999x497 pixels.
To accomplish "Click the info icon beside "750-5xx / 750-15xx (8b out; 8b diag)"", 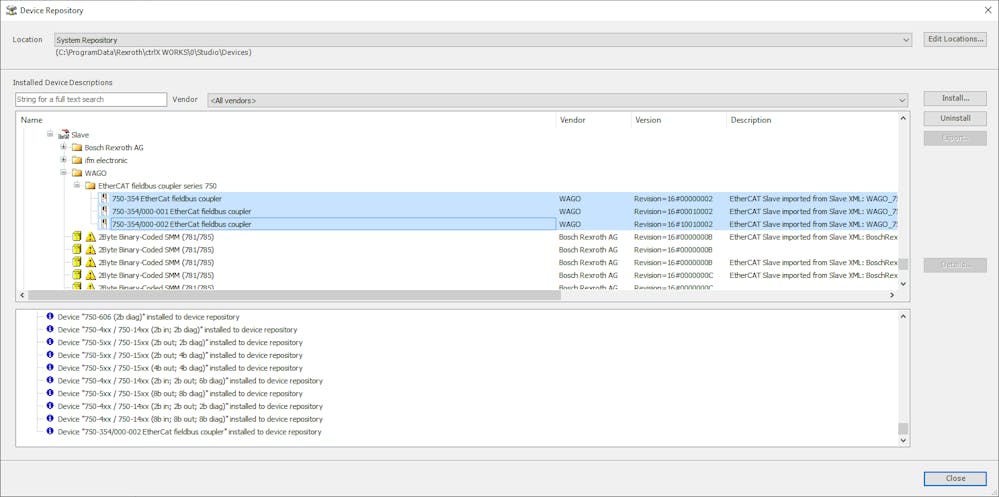I will (x=50, y=393).
